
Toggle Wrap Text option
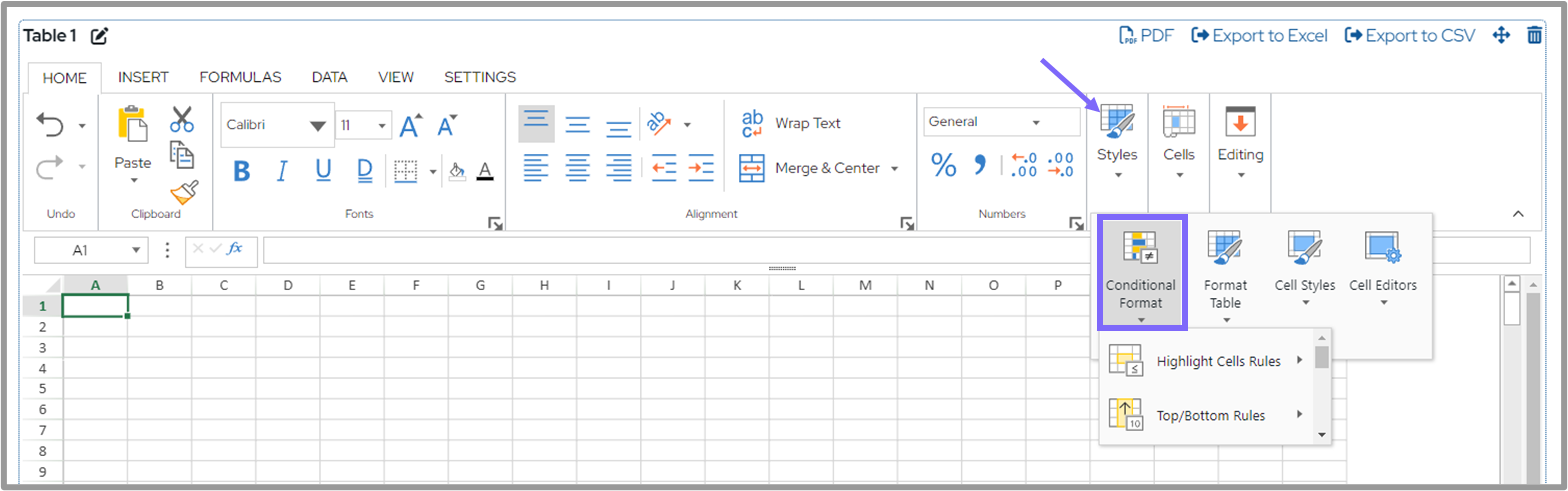790,123
